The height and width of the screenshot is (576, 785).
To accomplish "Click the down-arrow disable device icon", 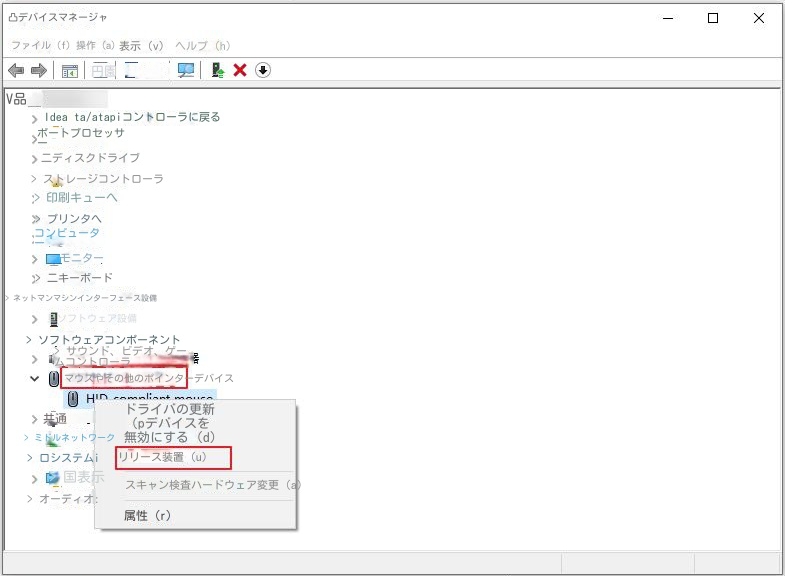I will (x=263, y=70).
